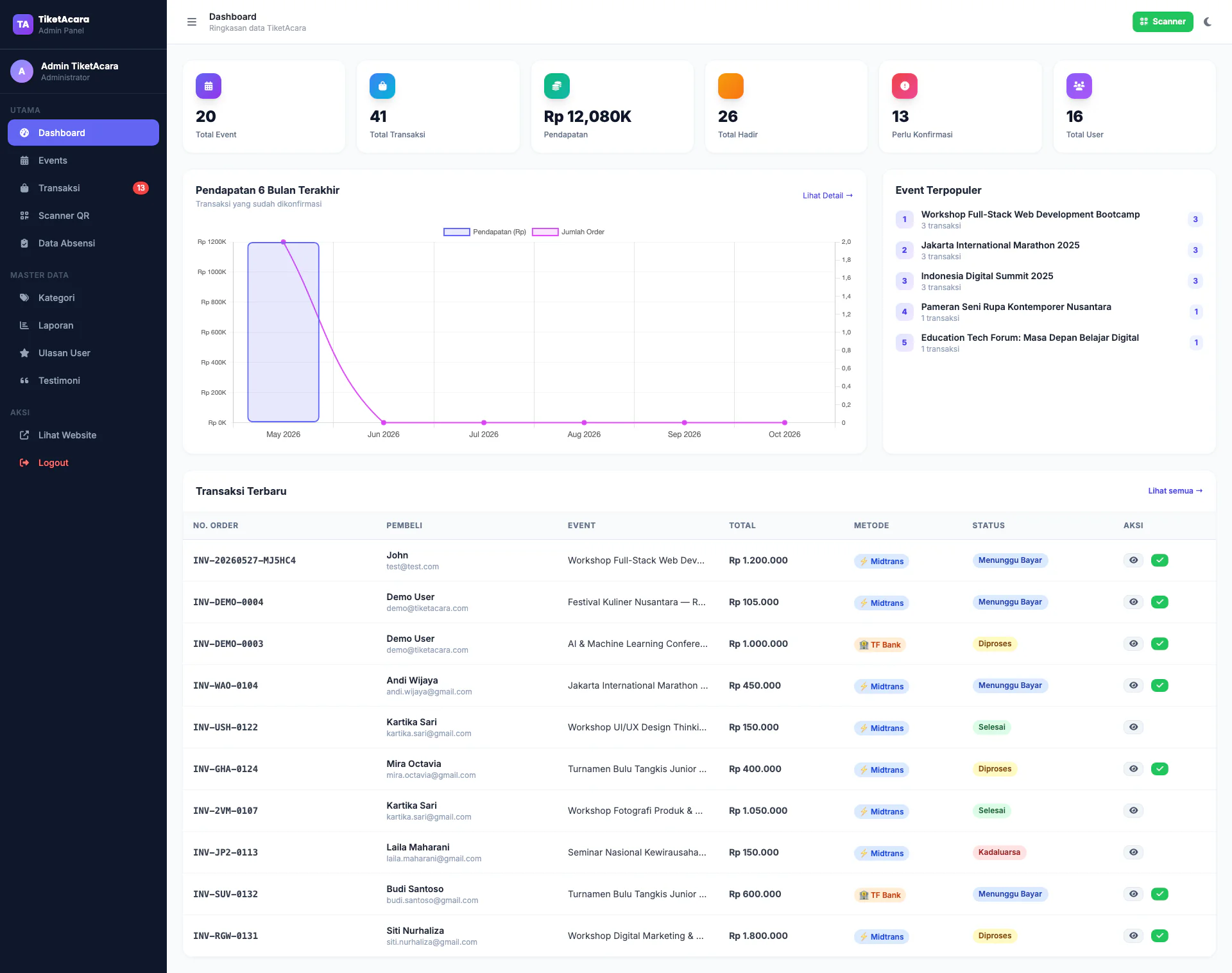Click the May 2026 revenue bar
This screenshot has width=1232, height=973.
[x=284, y=332]
